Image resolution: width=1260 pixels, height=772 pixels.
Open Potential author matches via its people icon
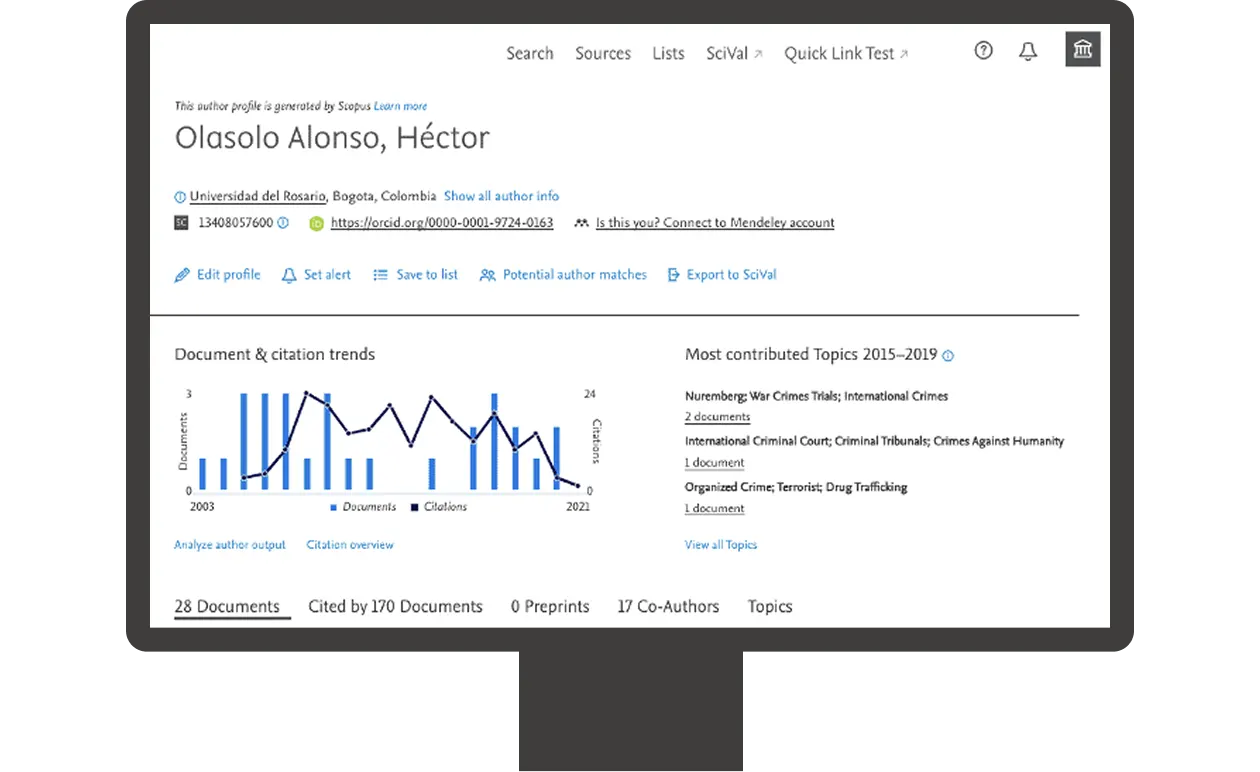coord(487,274)
